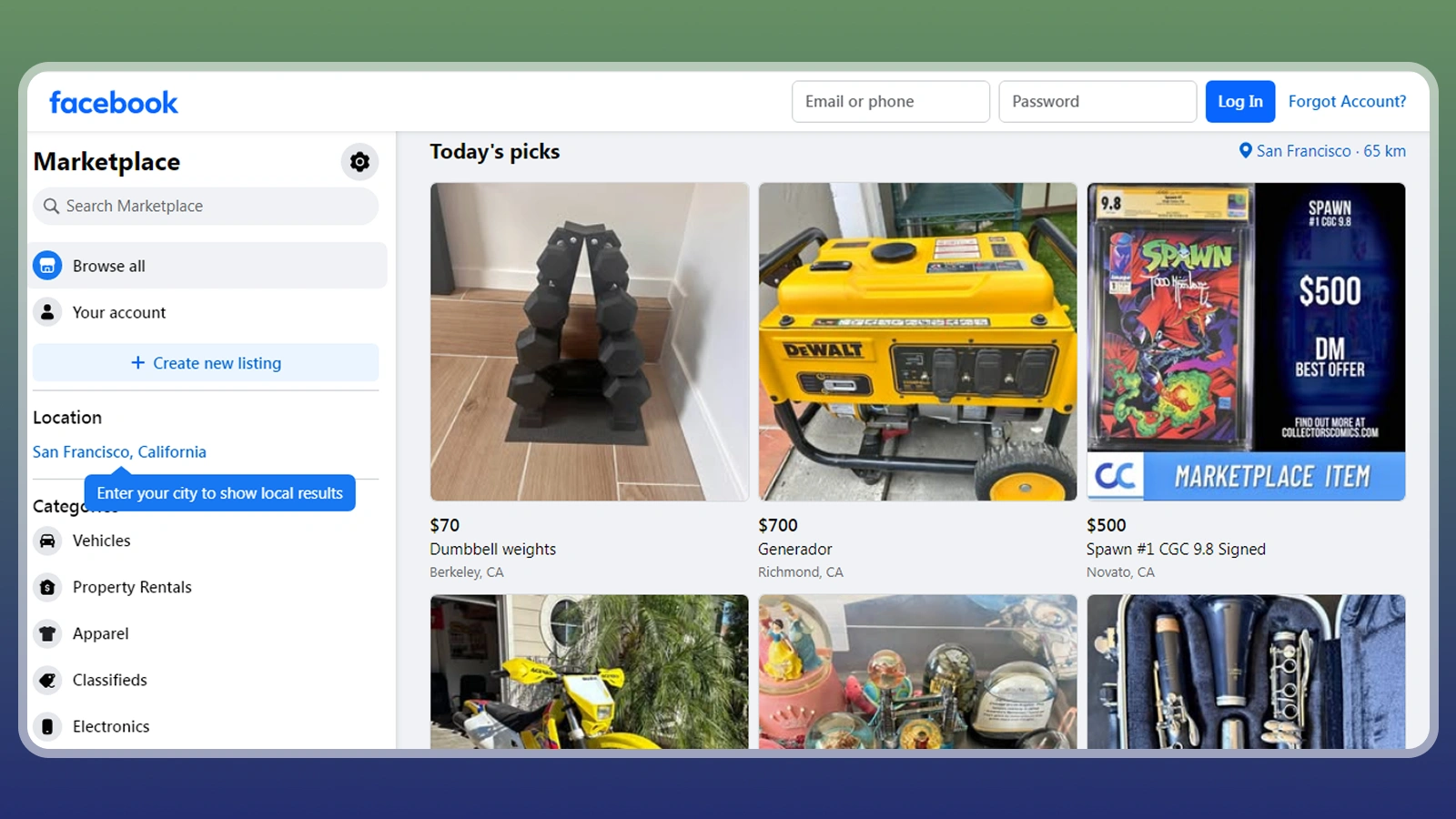The image size is (1456, 819).
Task: Click the Richmond, CA location text
Action: point(800,572)
